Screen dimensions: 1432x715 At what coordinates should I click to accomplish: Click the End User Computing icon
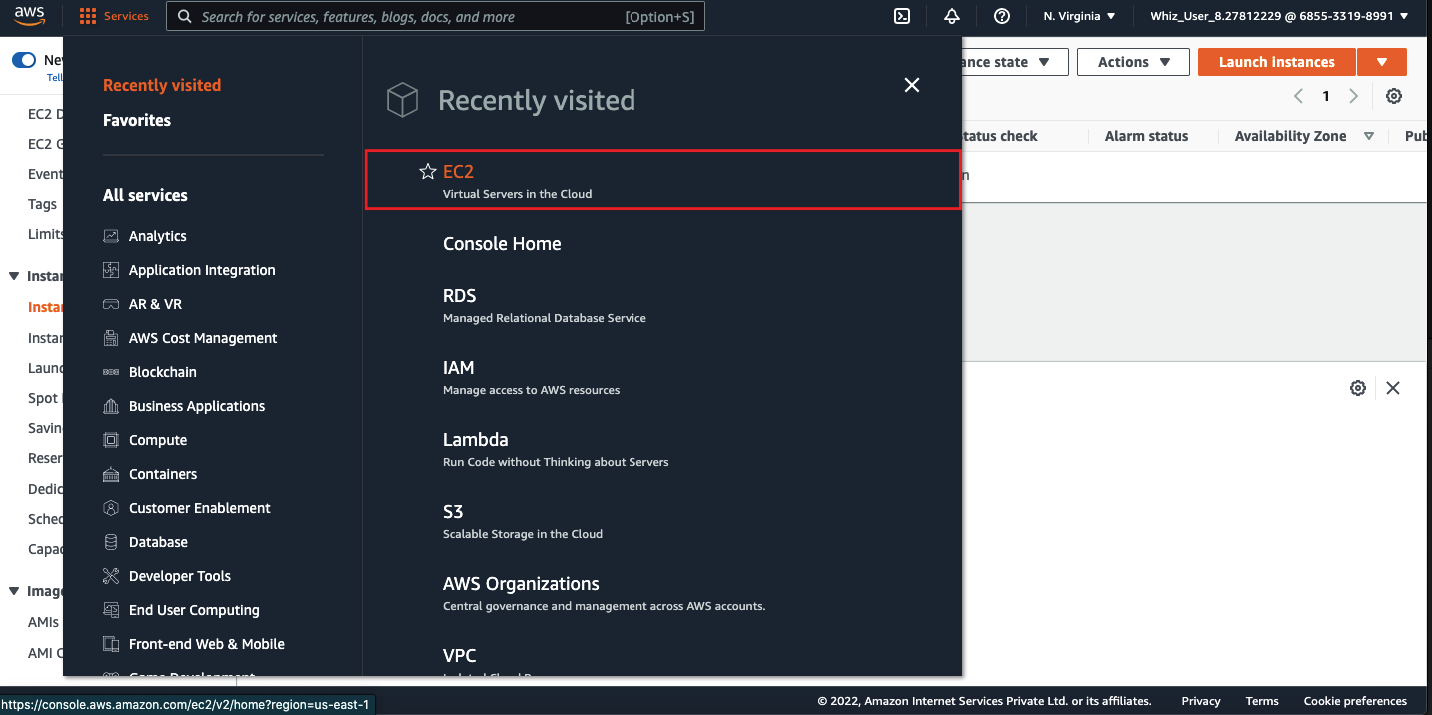[111, 610]
